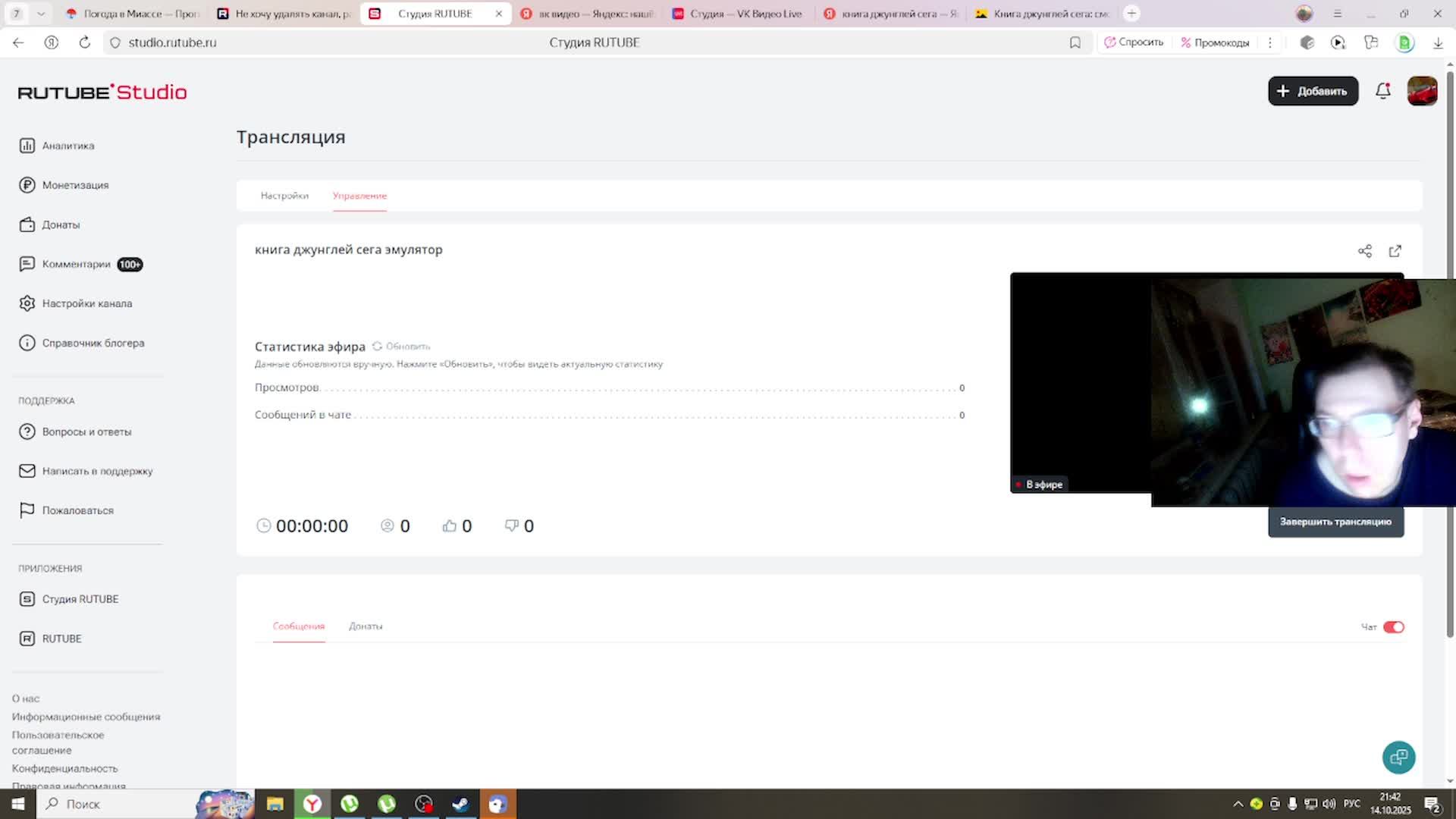Open Steam from the taskbar
1456x819 pixels.
pos(460,804)
